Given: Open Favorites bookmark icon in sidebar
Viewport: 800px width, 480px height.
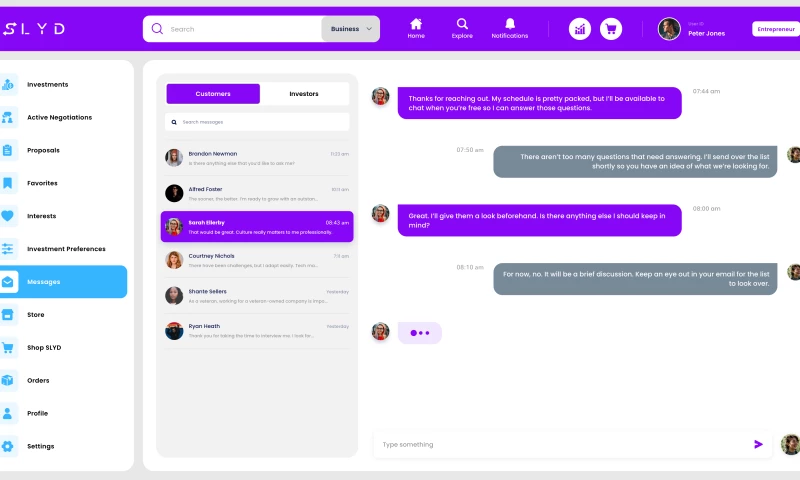Looking at the screenshot, I should [x=9, y=183].
